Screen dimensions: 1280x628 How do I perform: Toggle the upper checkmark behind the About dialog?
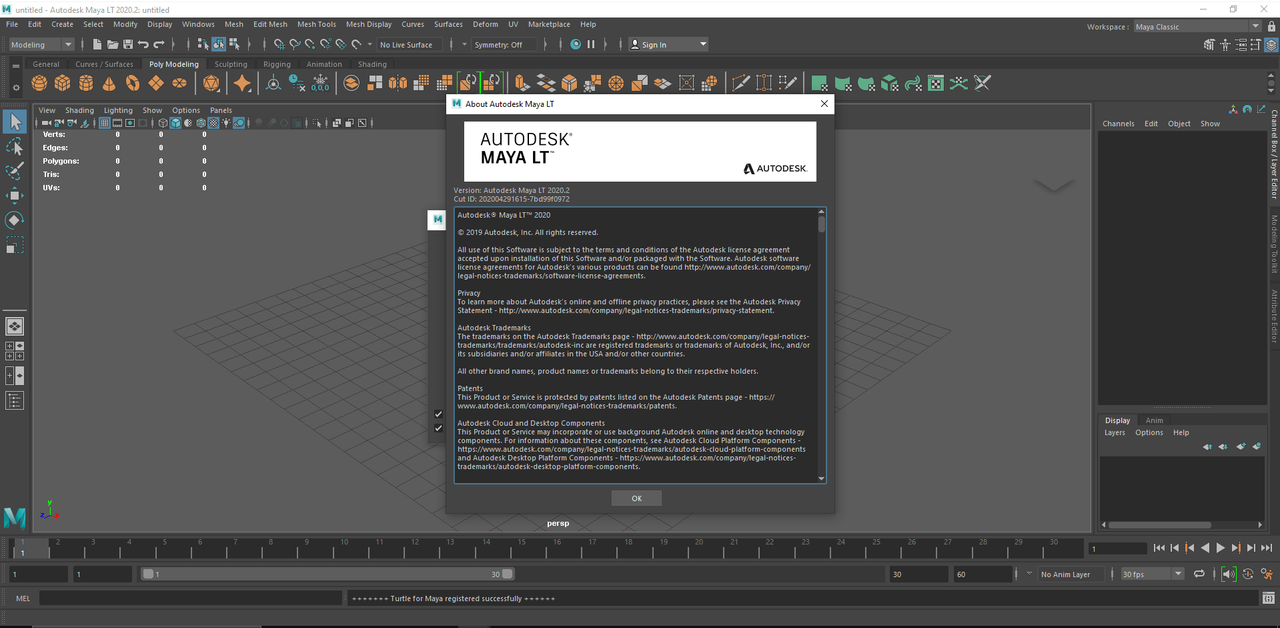click(x=438, y=414)
